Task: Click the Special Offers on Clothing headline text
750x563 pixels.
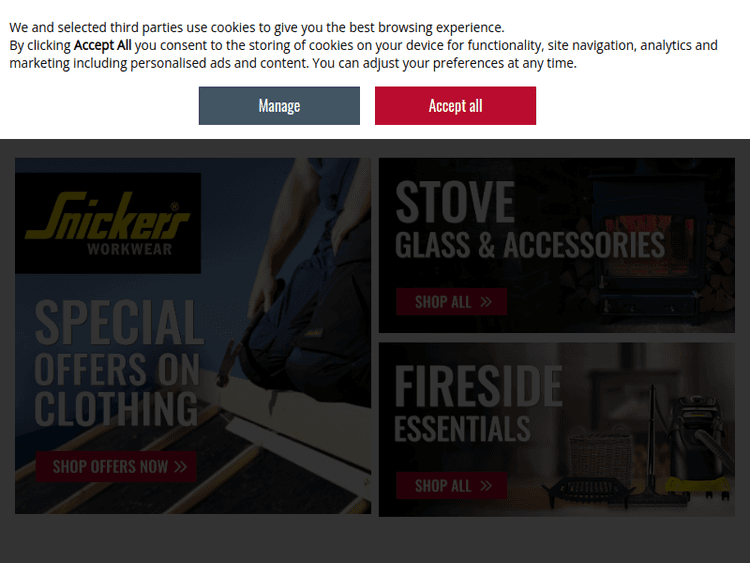Action: pos(119,364)
